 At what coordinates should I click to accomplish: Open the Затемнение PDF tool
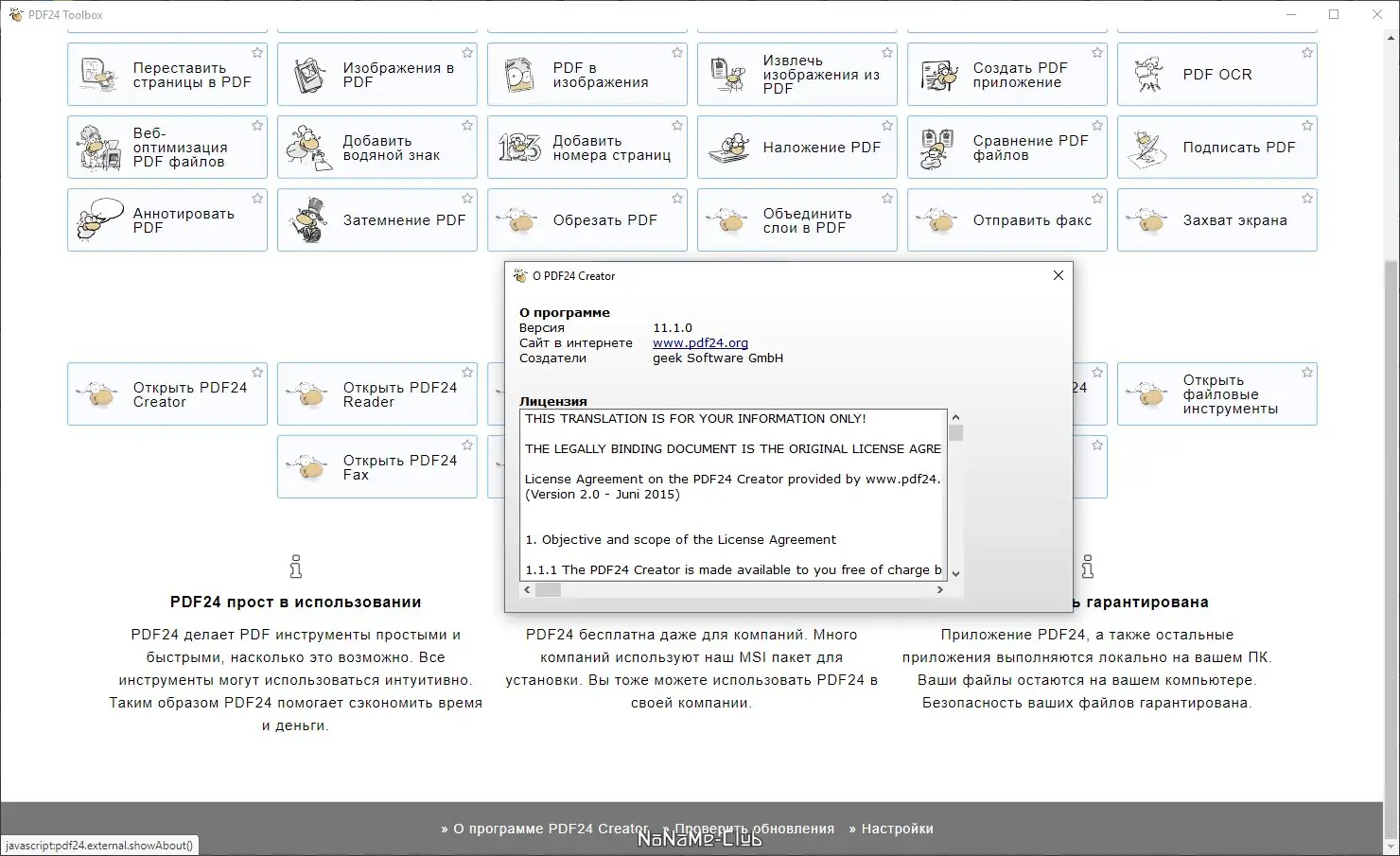click(x=377, y=220)
